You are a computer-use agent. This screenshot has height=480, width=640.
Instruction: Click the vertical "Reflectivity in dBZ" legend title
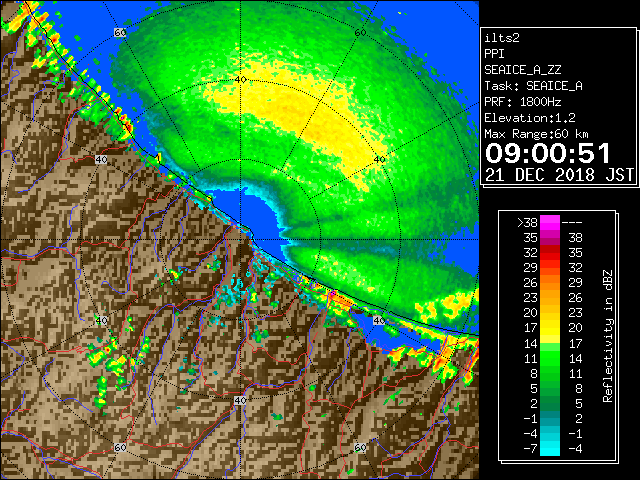tap(607, 336)
